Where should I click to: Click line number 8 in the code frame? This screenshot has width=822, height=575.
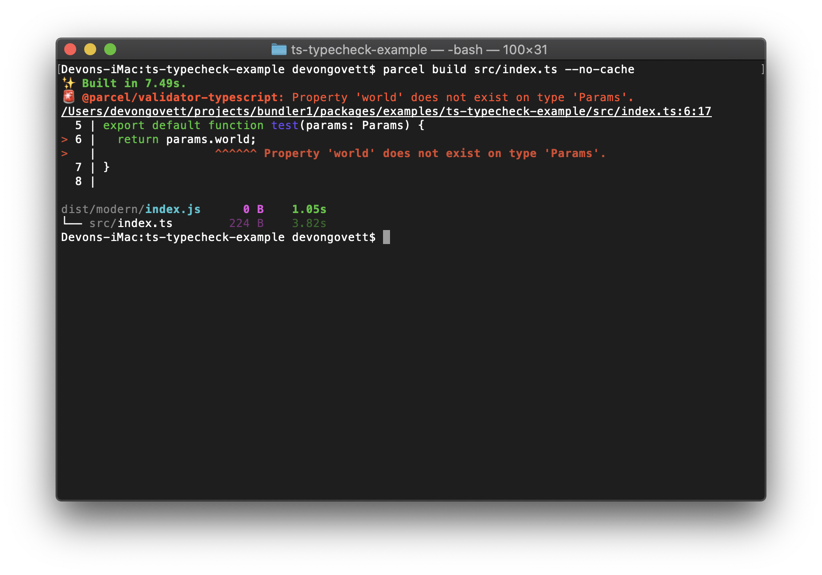click(78, 181)
